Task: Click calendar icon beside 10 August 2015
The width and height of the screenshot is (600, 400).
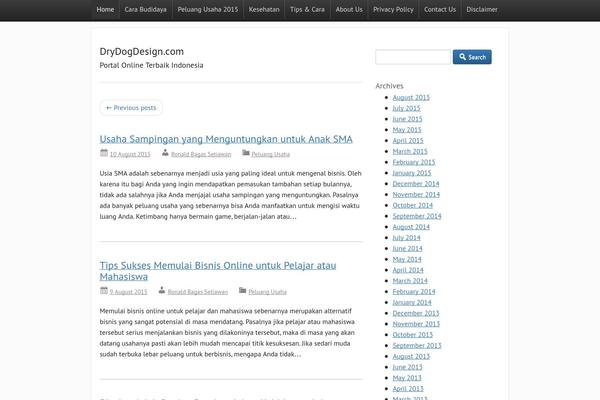Action: point(104,153)
